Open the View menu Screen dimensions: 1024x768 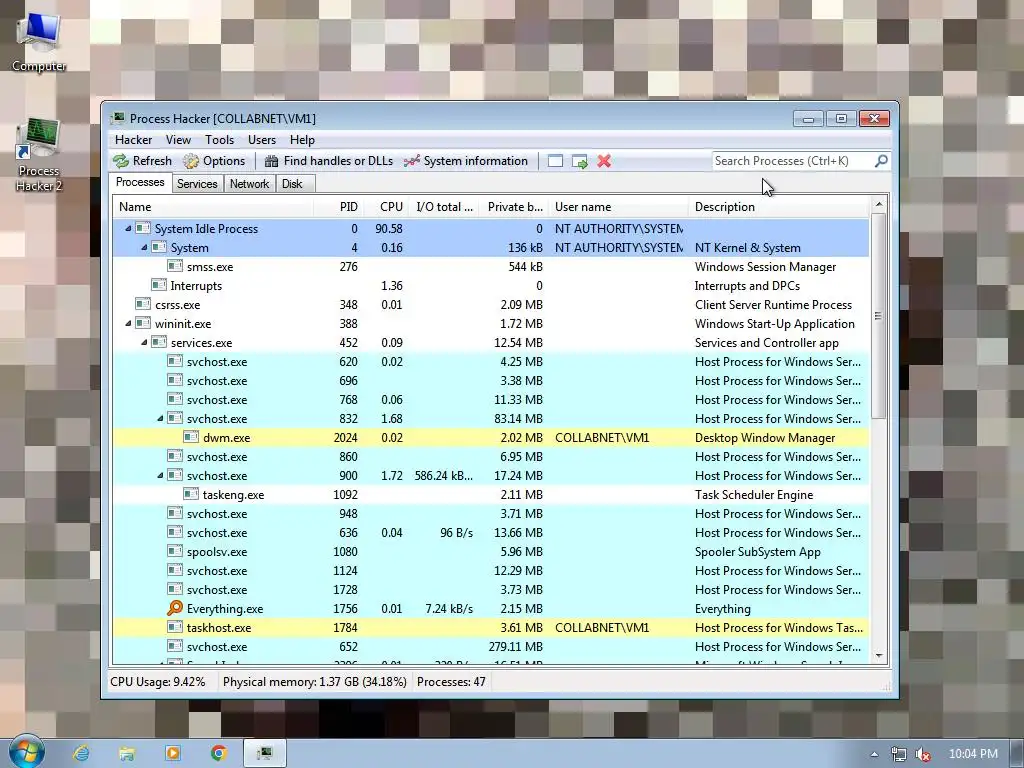click(x=178, y=140)
